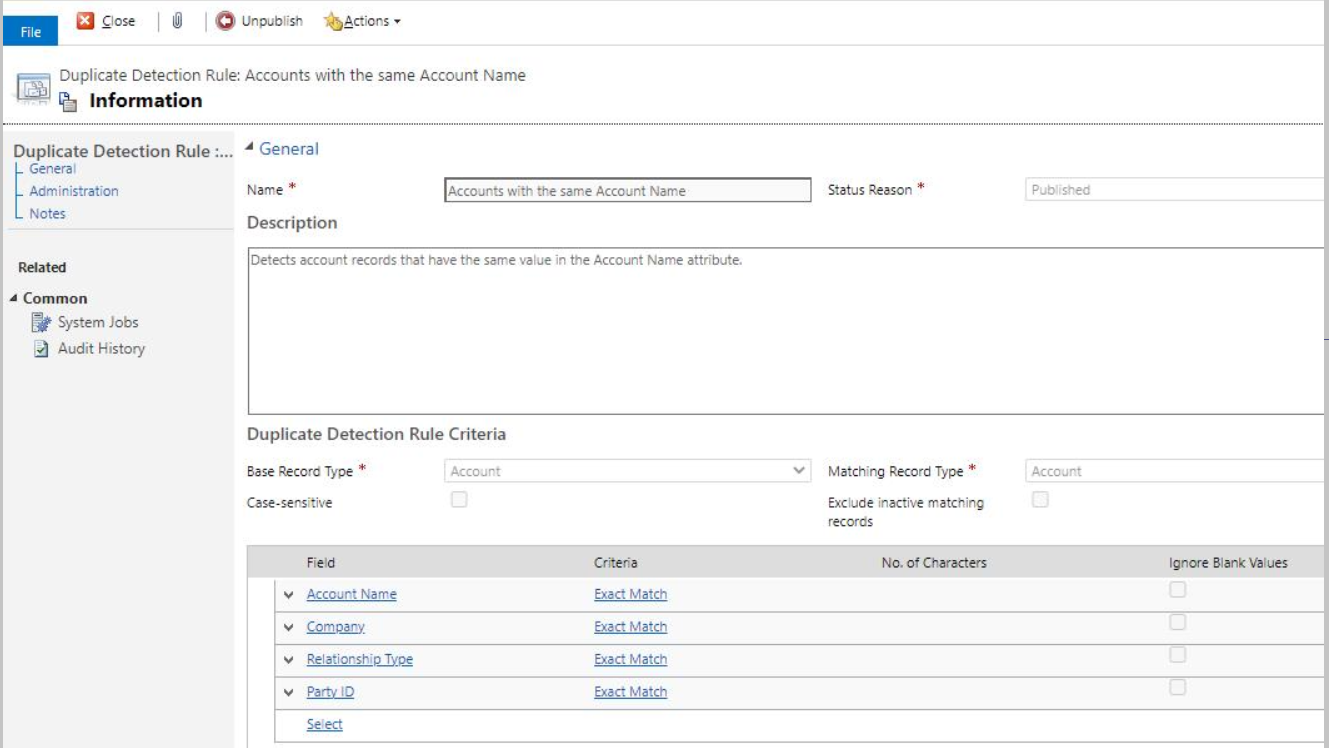1329x748 pixels.
Task: Click the Select link to add field
Action: click(324, 725)
